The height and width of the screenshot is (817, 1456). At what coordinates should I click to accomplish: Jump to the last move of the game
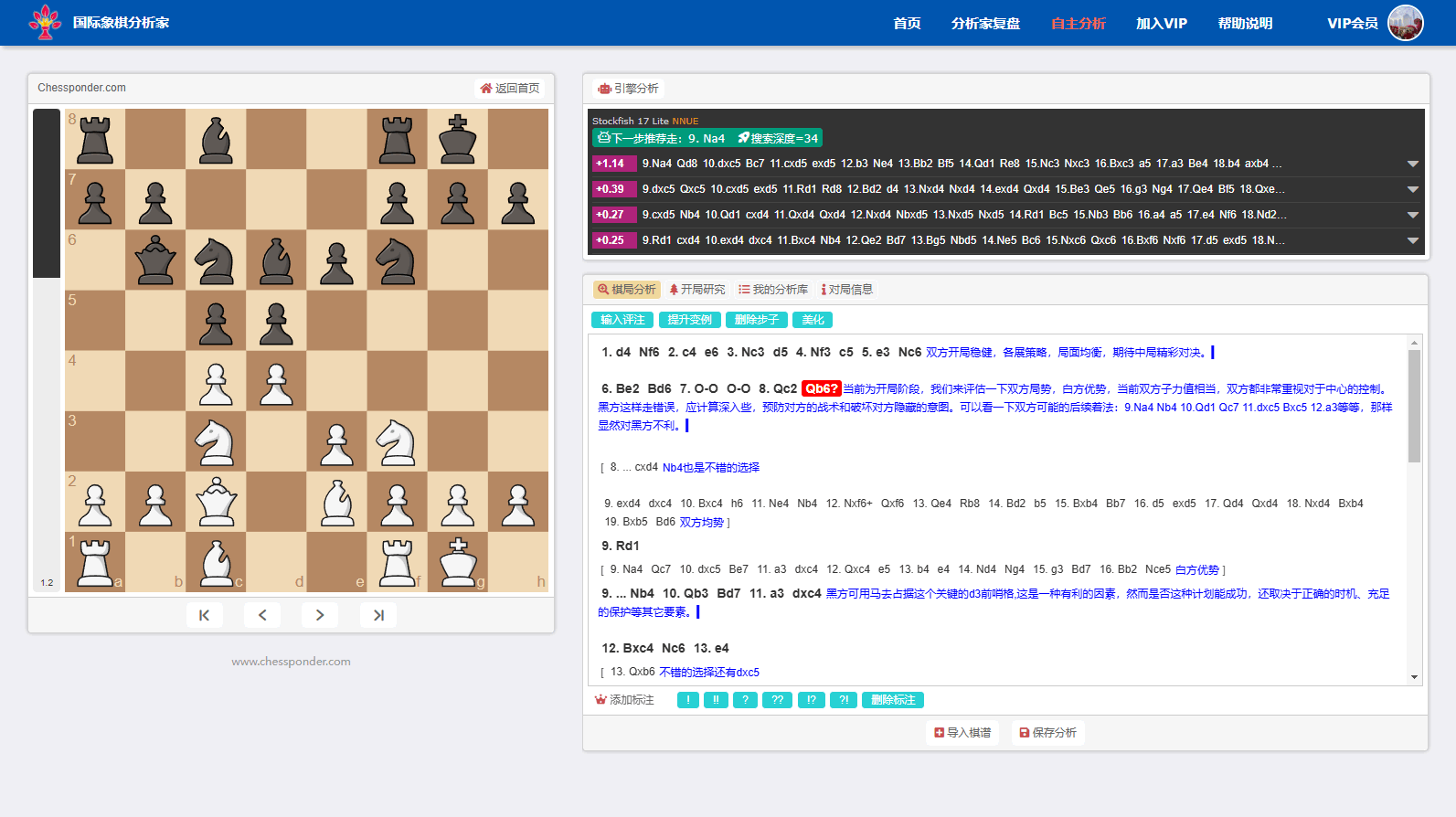click(378, 615)
